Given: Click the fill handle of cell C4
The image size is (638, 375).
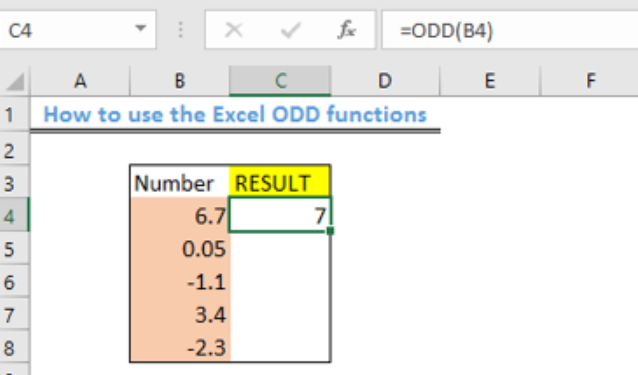Looking at the screenshot, I should click(330, 231).
